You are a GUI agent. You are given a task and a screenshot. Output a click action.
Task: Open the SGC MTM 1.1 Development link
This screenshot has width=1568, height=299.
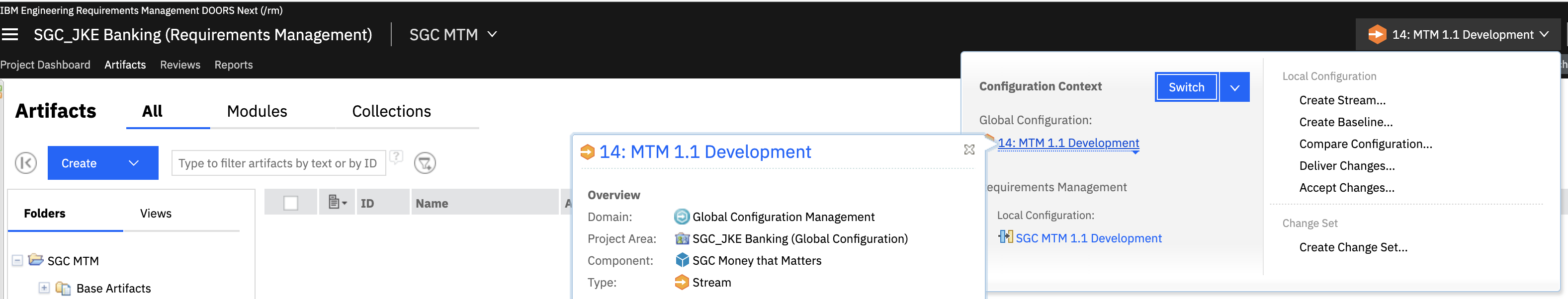[1088, 238]
